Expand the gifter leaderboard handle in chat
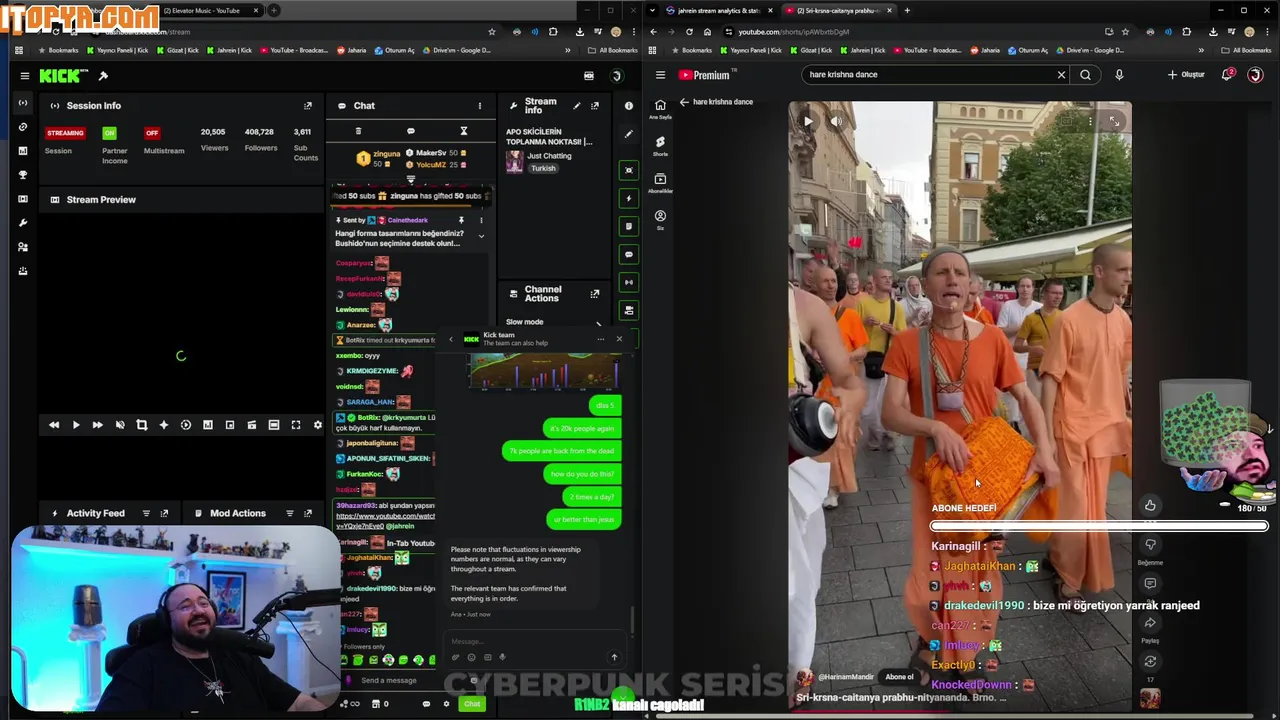 [x=410, y=179]
